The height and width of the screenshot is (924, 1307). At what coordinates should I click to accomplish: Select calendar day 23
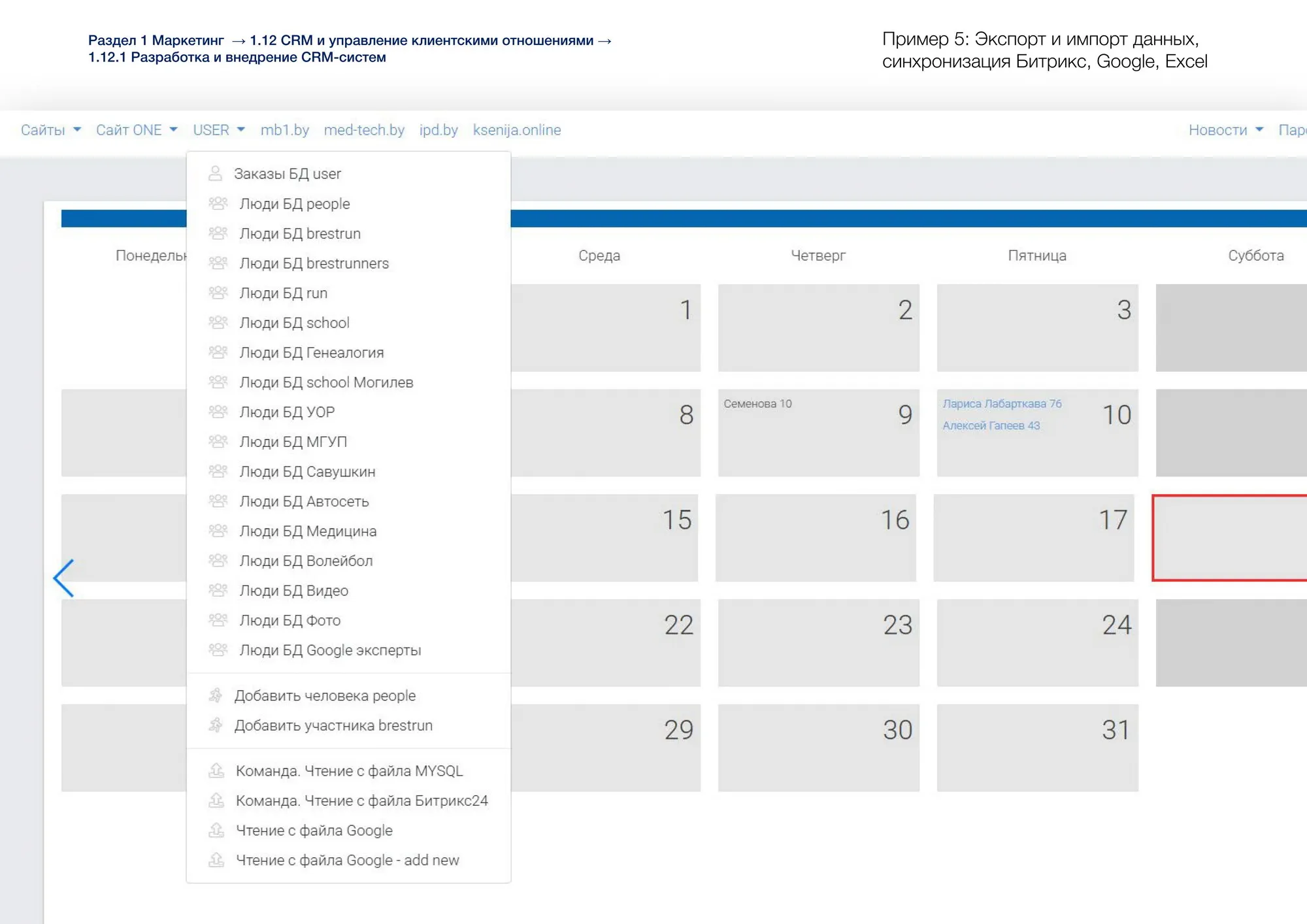click(x=818, y=642)
